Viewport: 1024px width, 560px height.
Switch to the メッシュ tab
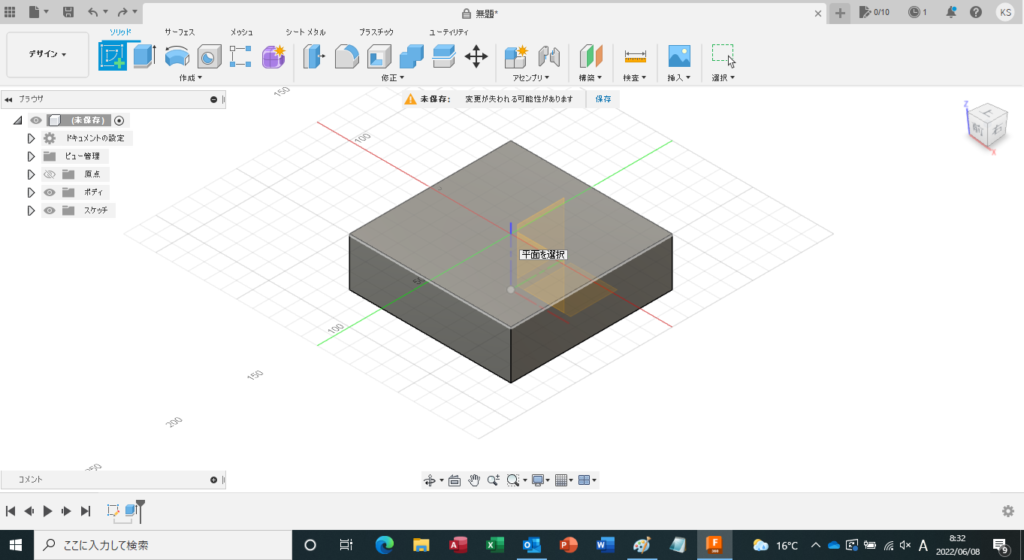tap(242, 32)
